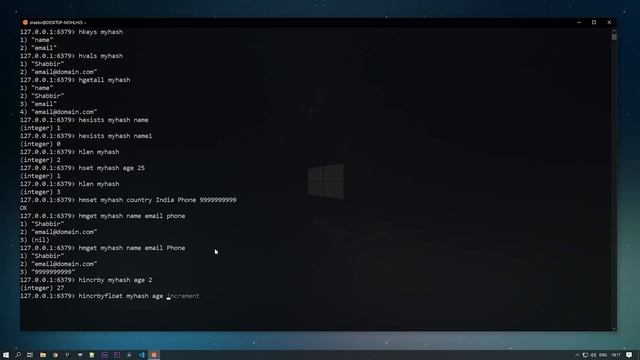The height and width of the screenshot is (360, 640).
Task: Open Task View on taskbar
Action: [x=30, y=355]
